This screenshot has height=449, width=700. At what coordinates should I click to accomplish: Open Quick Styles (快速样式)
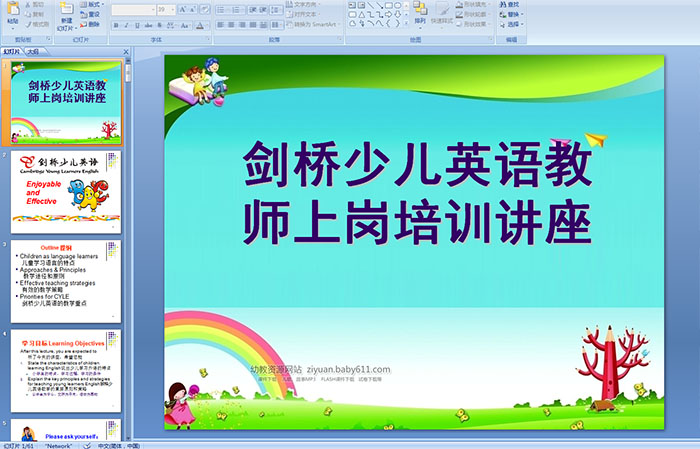442,13
